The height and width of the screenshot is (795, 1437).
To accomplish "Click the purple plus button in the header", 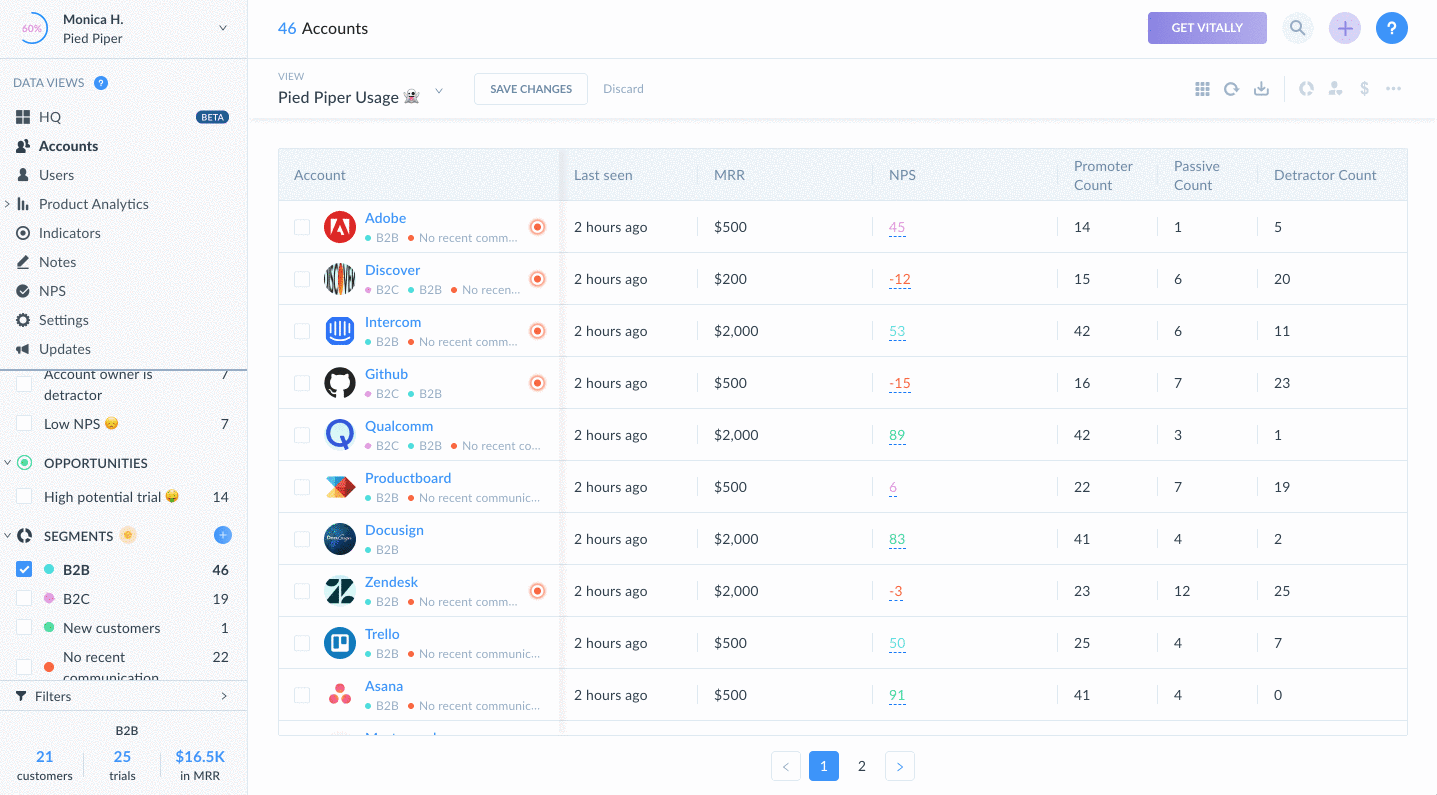I will tap(1345, 28).
